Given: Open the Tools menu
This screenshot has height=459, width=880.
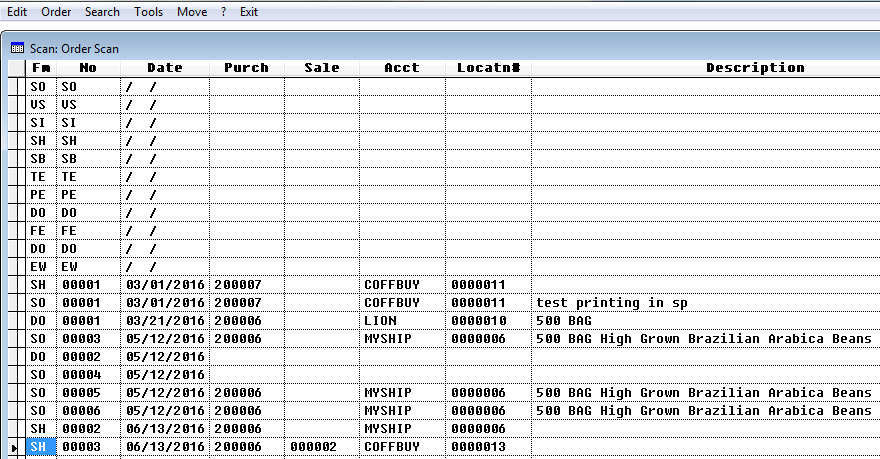Looking at the screenshot, I should [x=148, y=12].
